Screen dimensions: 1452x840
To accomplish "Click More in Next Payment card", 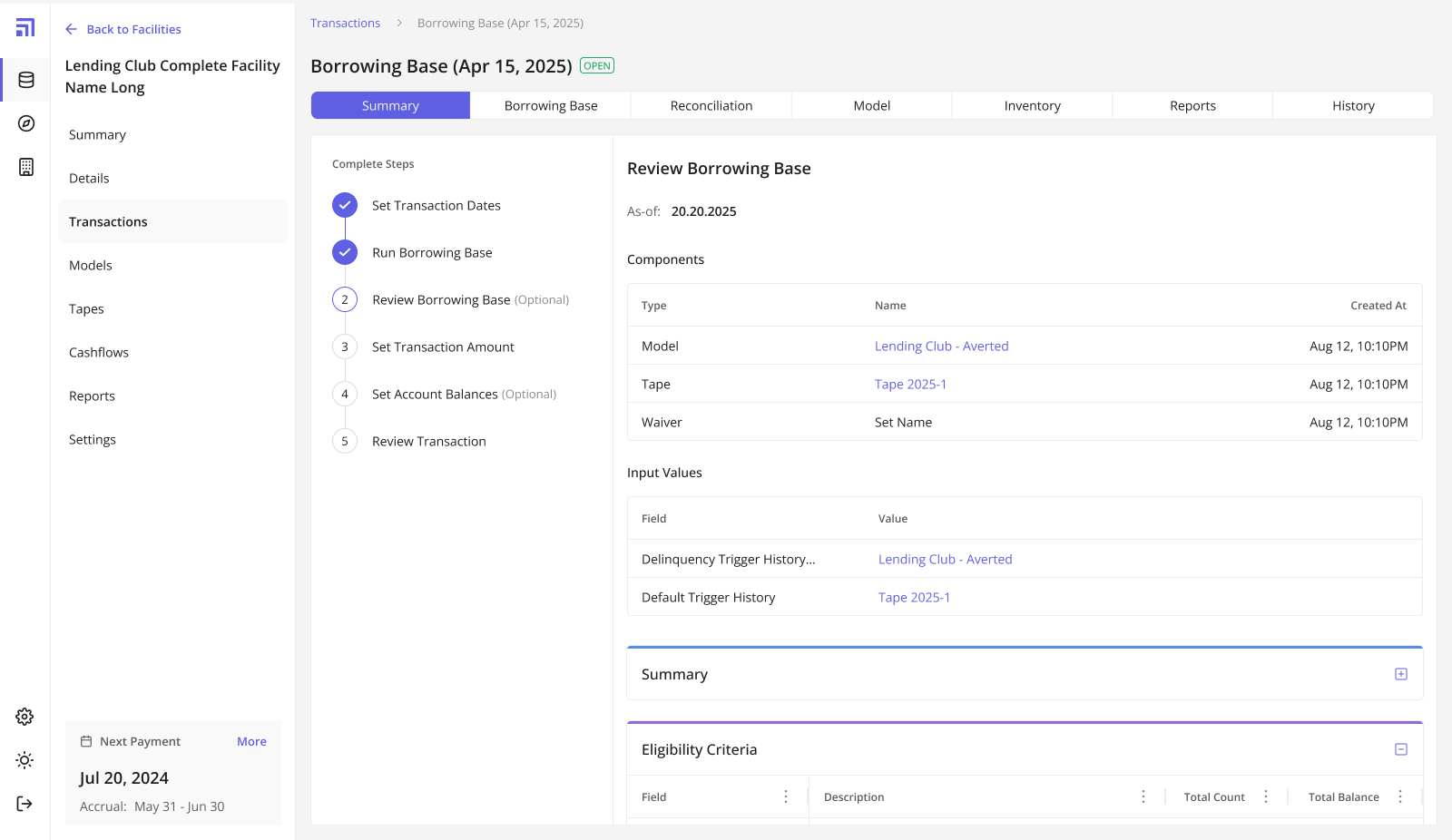I will (251, 741).
